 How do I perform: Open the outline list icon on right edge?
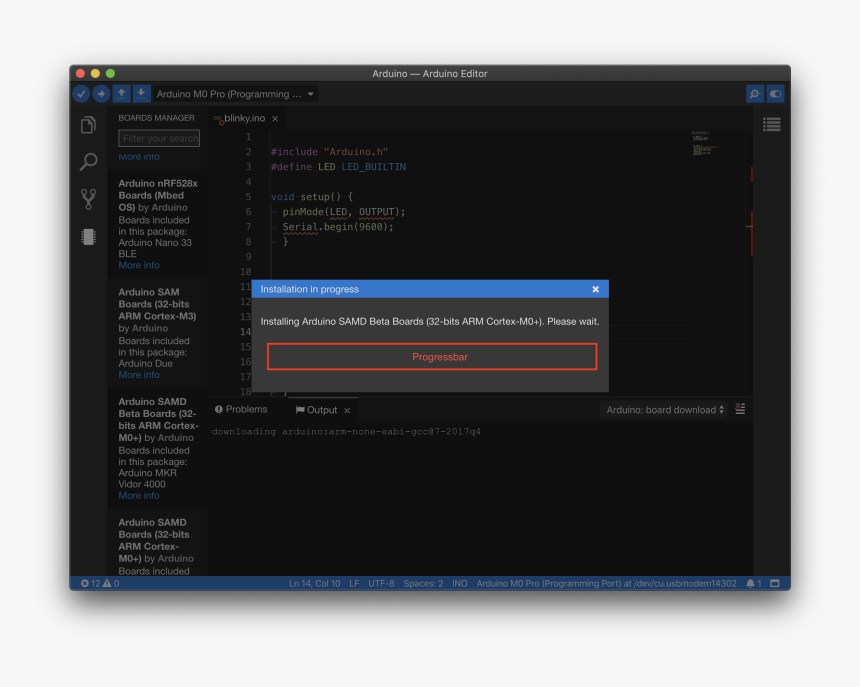tap(772, 125)
